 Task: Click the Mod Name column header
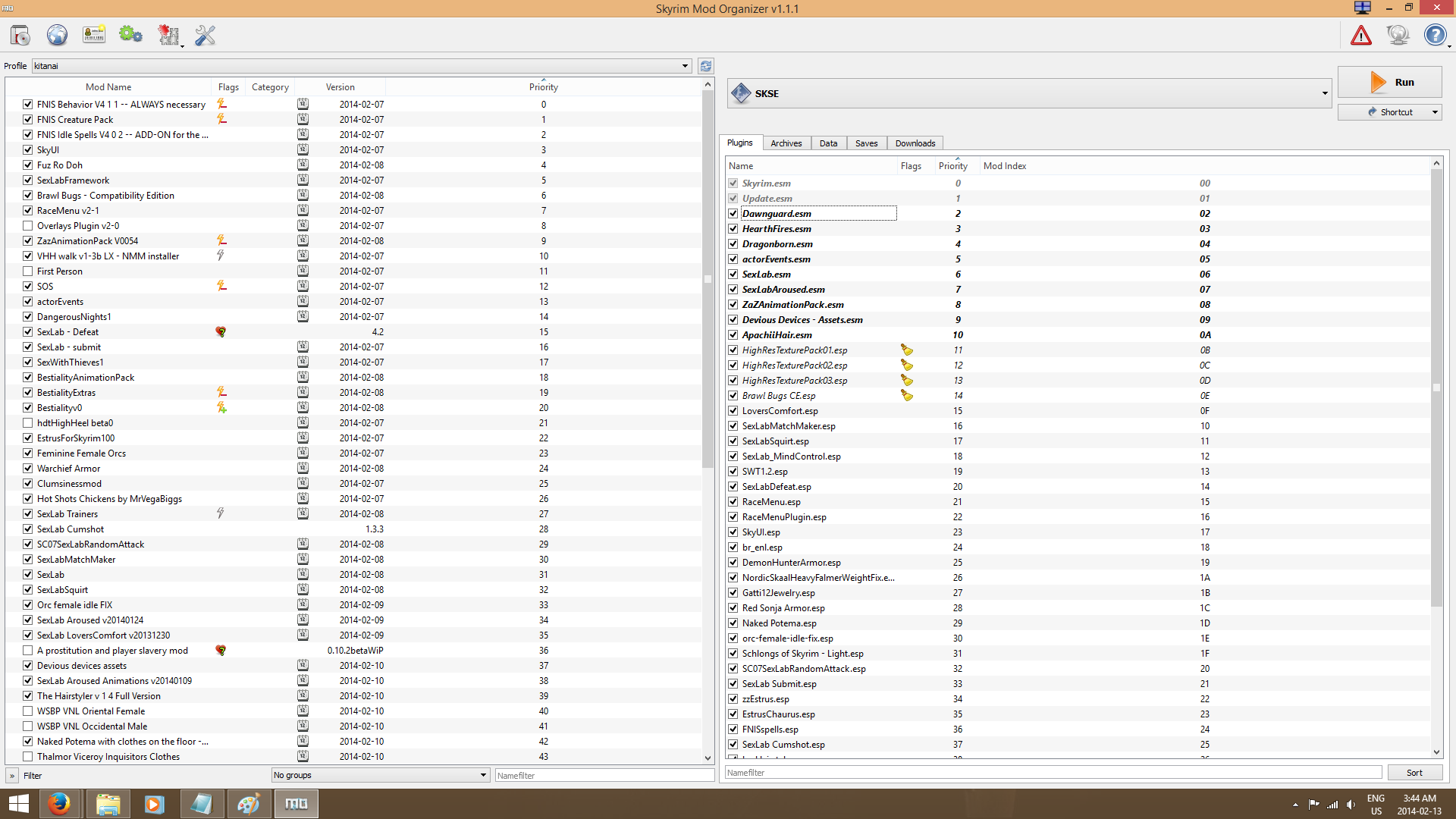click(108, 87)
